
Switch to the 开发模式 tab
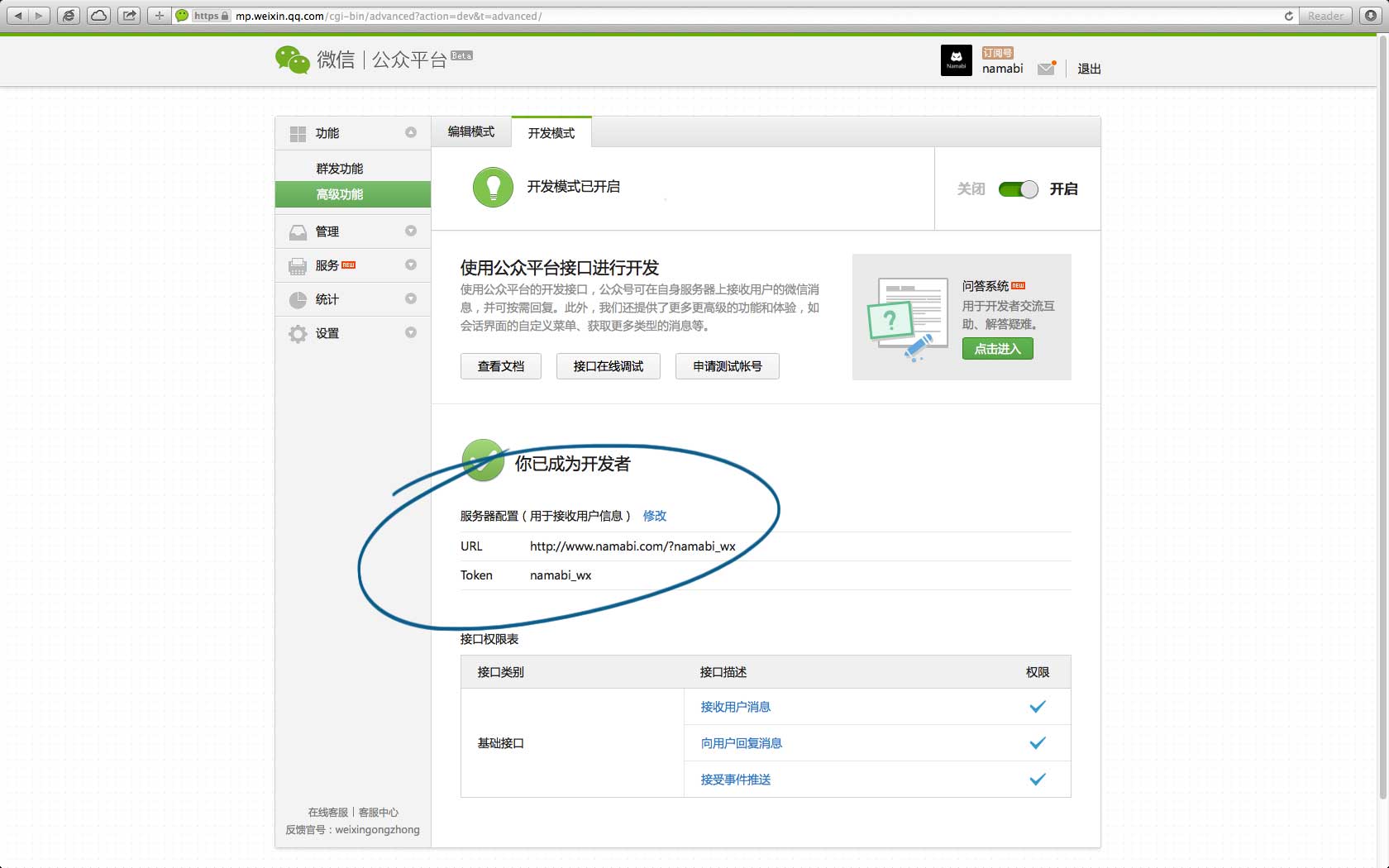point(551,132)
